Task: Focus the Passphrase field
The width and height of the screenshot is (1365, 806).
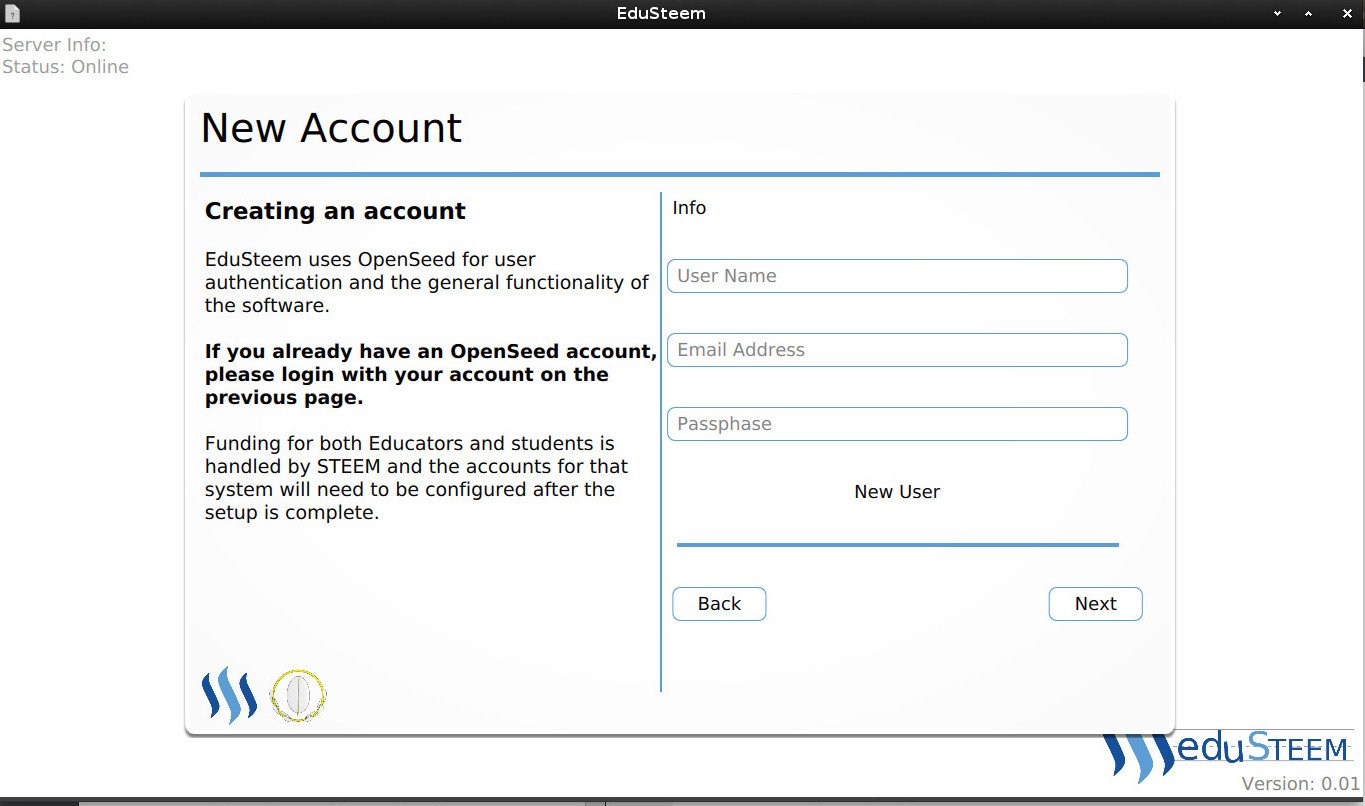Action: click(897, 424)
